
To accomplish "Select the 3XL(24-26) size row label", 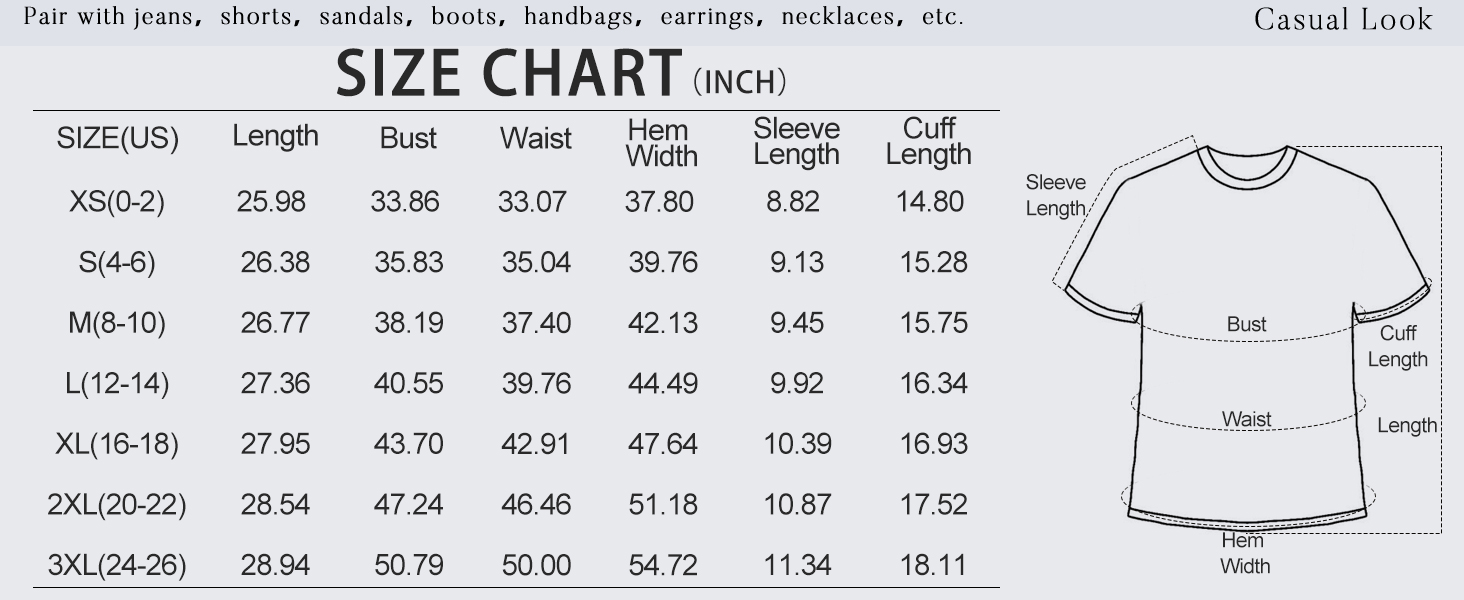I will [116, 566].
